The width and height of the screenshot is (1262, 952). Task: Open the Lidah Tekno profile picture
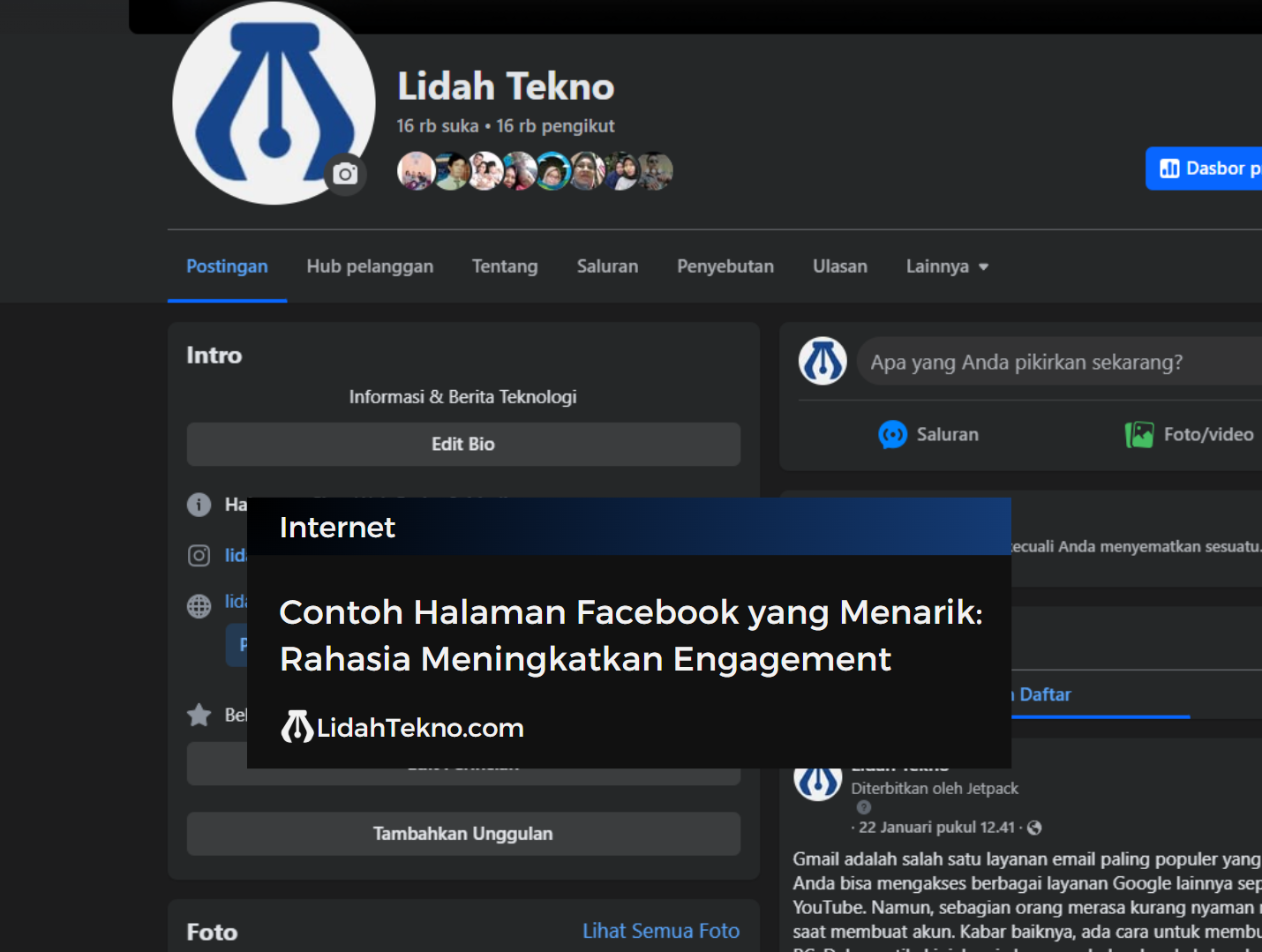[274, 102]
